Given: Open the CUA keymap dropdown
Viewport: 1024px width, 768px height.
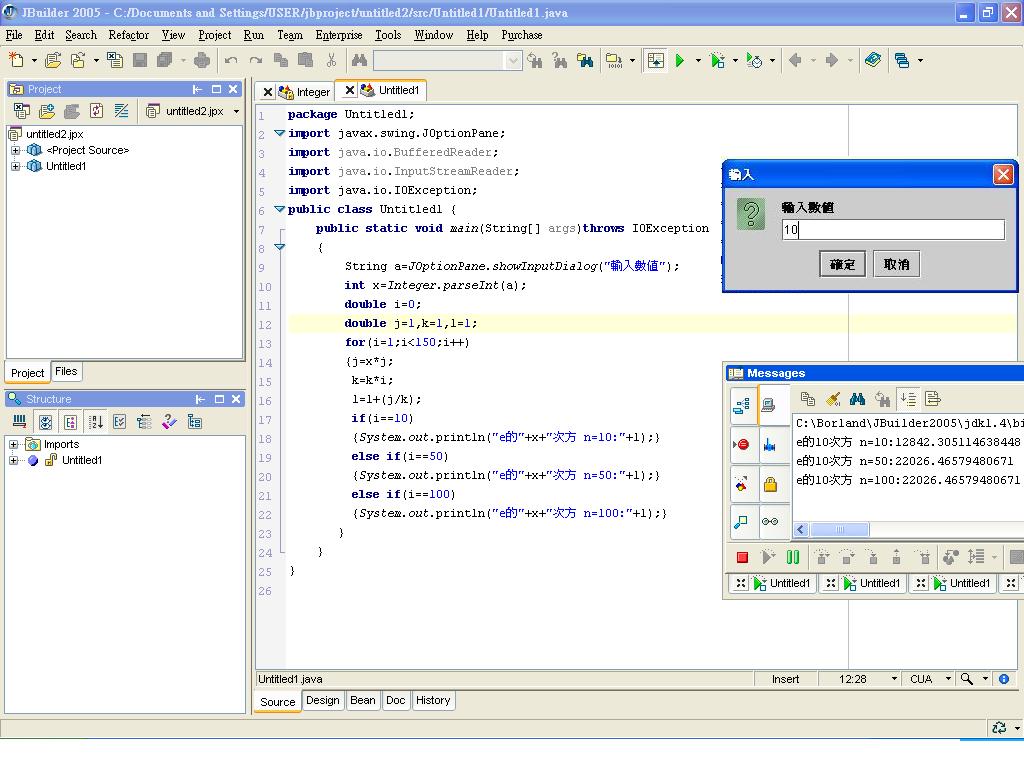Looking at the screenshot, I should [948, 679].
